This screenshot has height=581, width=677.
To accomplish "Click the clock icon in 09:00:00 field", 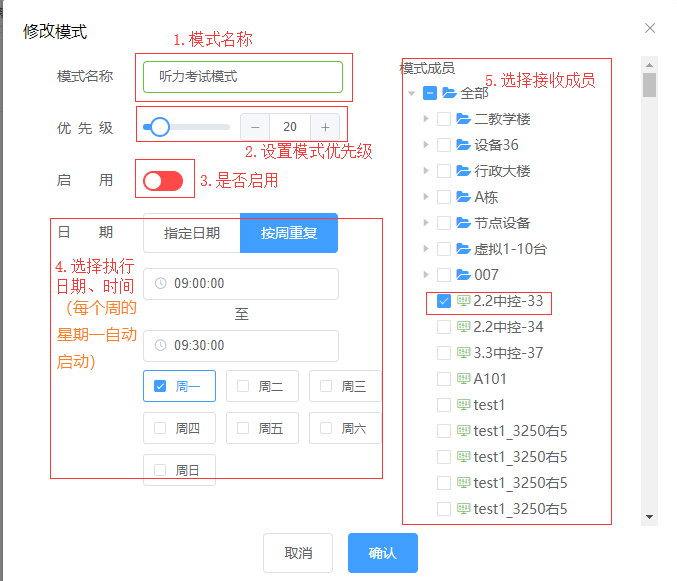I will click(161, 284).
